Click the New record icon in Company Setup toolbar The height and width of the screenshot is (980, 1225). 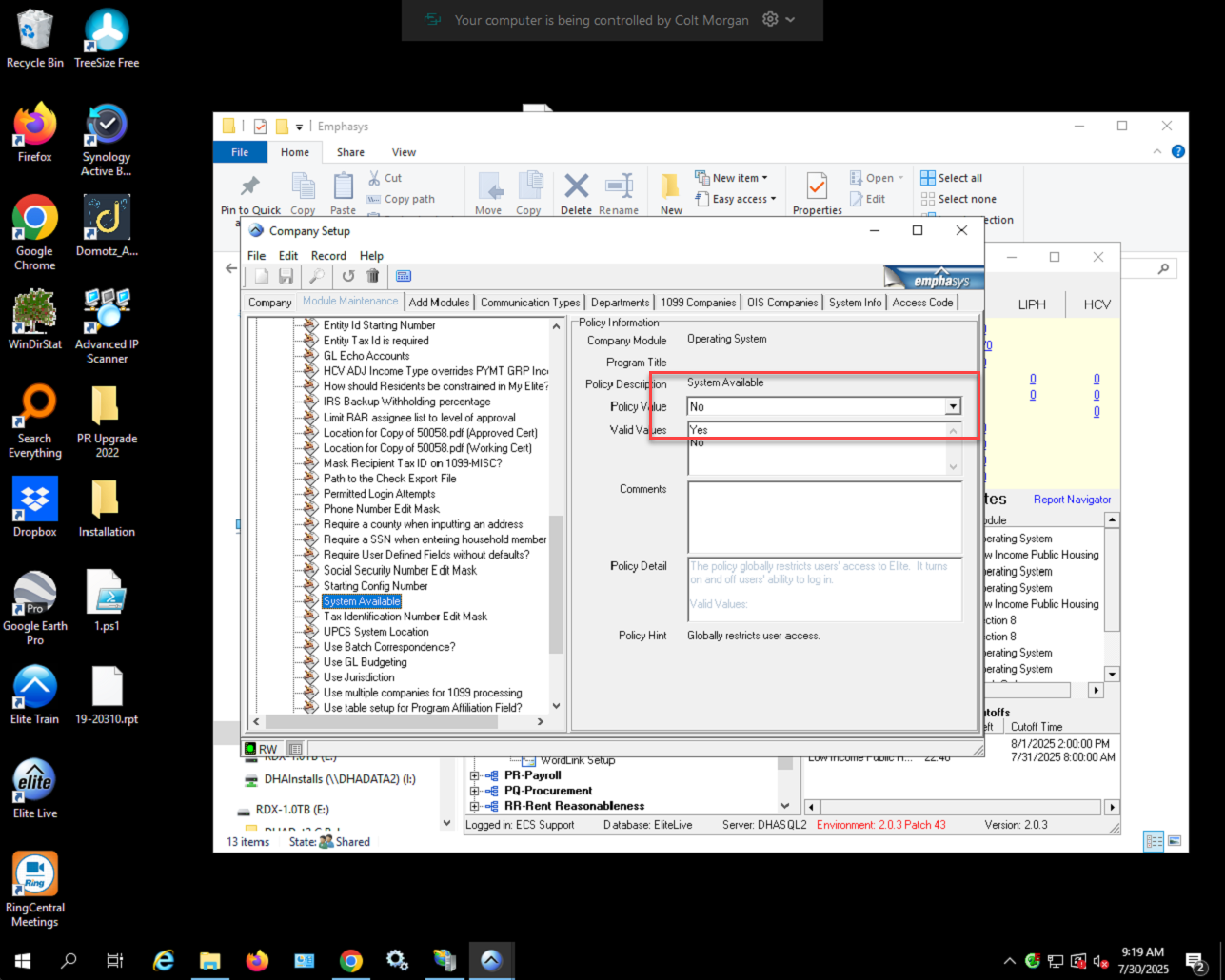coord(262,276)
